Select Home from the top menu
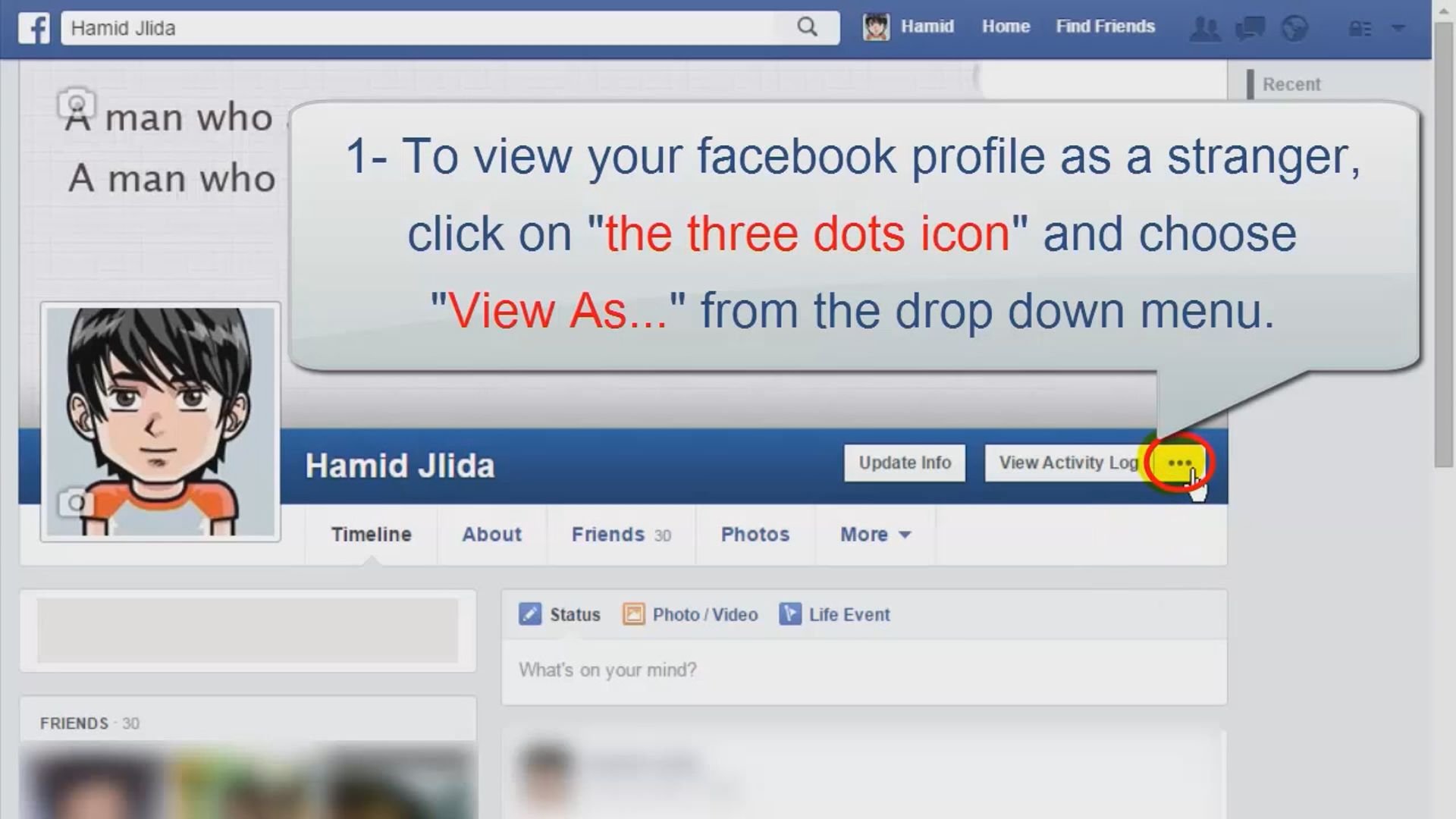Screen dimensions: 1456x819 click(1006, 27)
